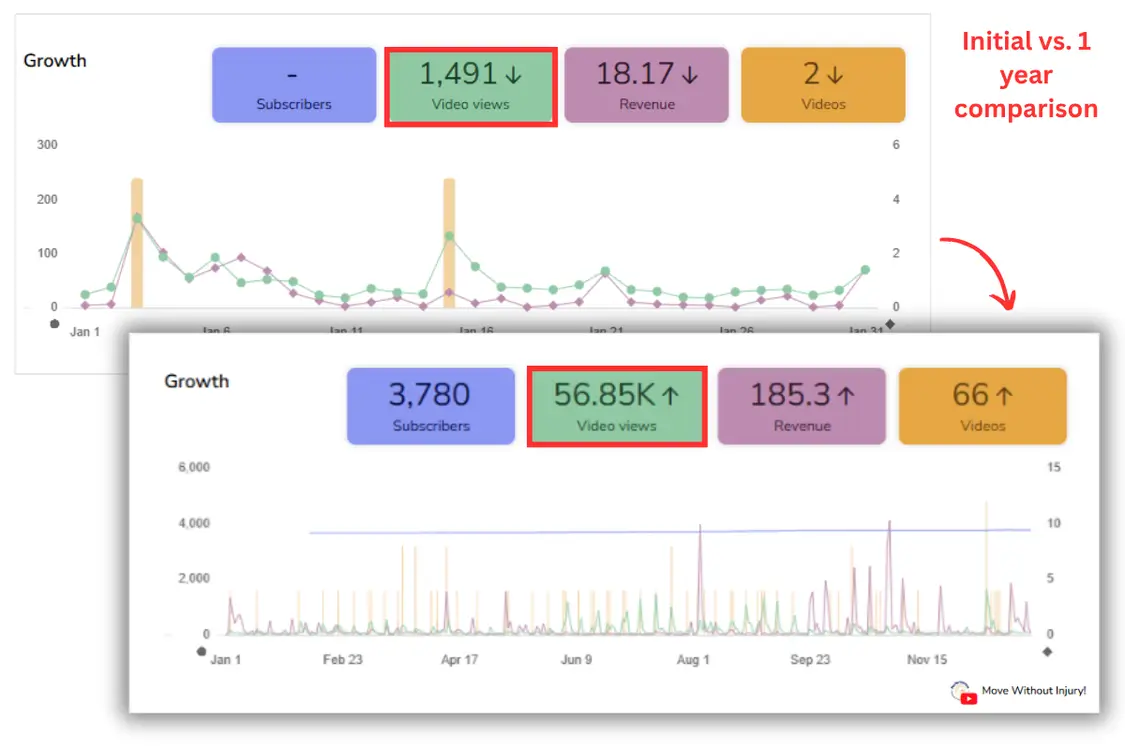Select the Growth heading on the yearly chart

pos(197,381)
